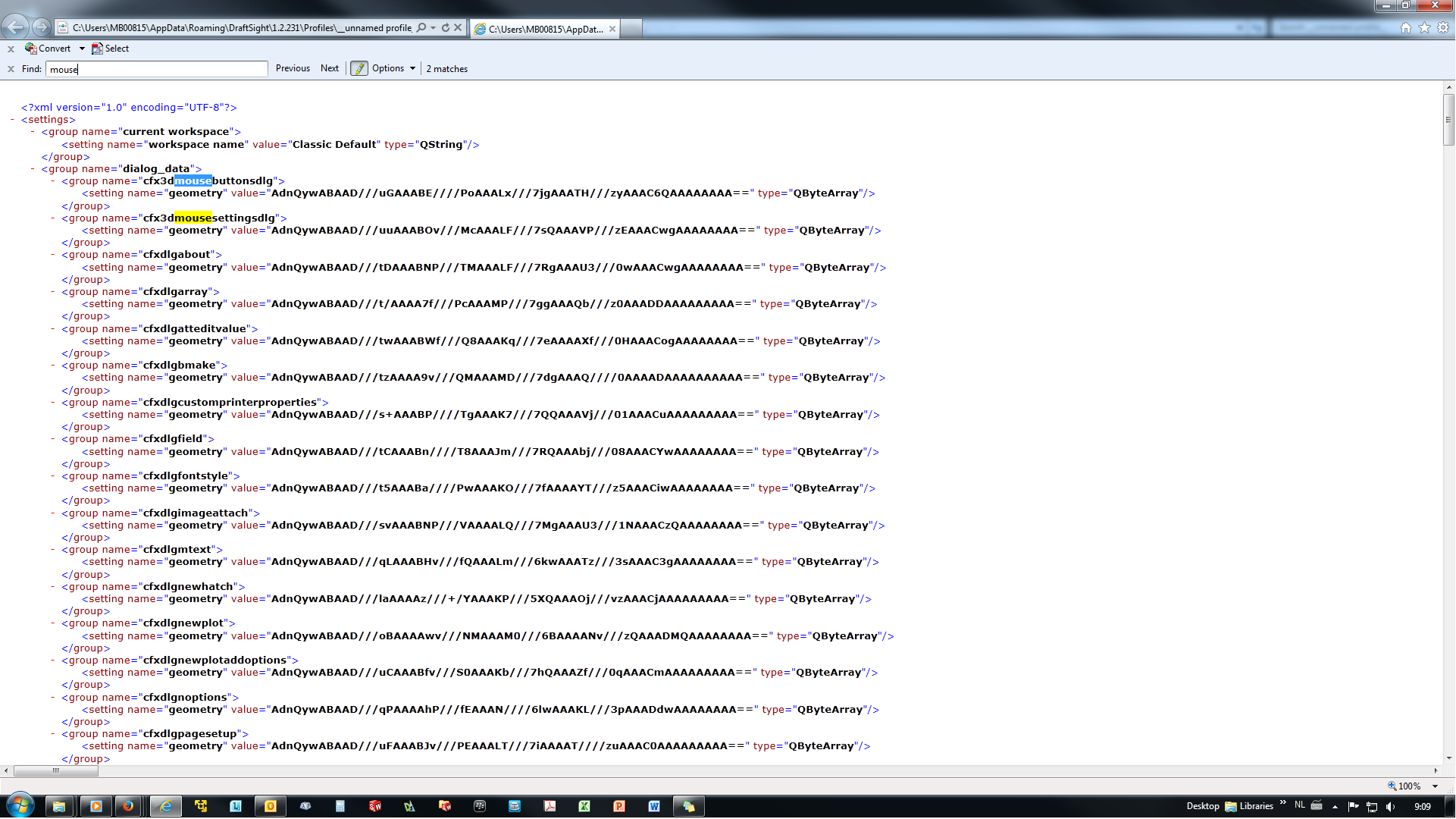Image resolution: width=1456 pixels, height=819 pixels.
Task: Open the Lync taskbar icon
Action: pyautogui.click(x=236, y=806)
